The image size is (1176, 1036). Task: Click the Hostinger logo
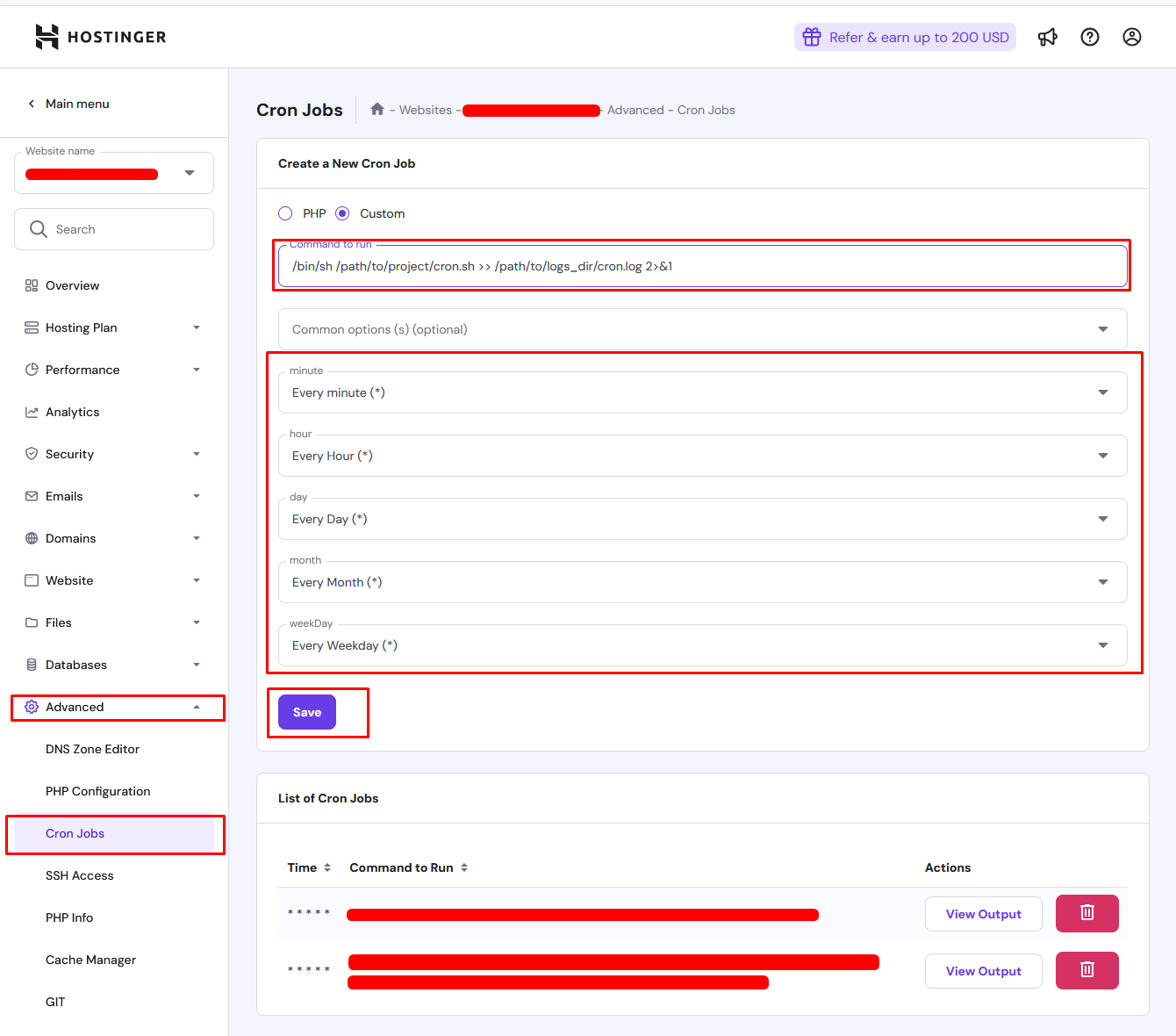click(x=100, y=37)
